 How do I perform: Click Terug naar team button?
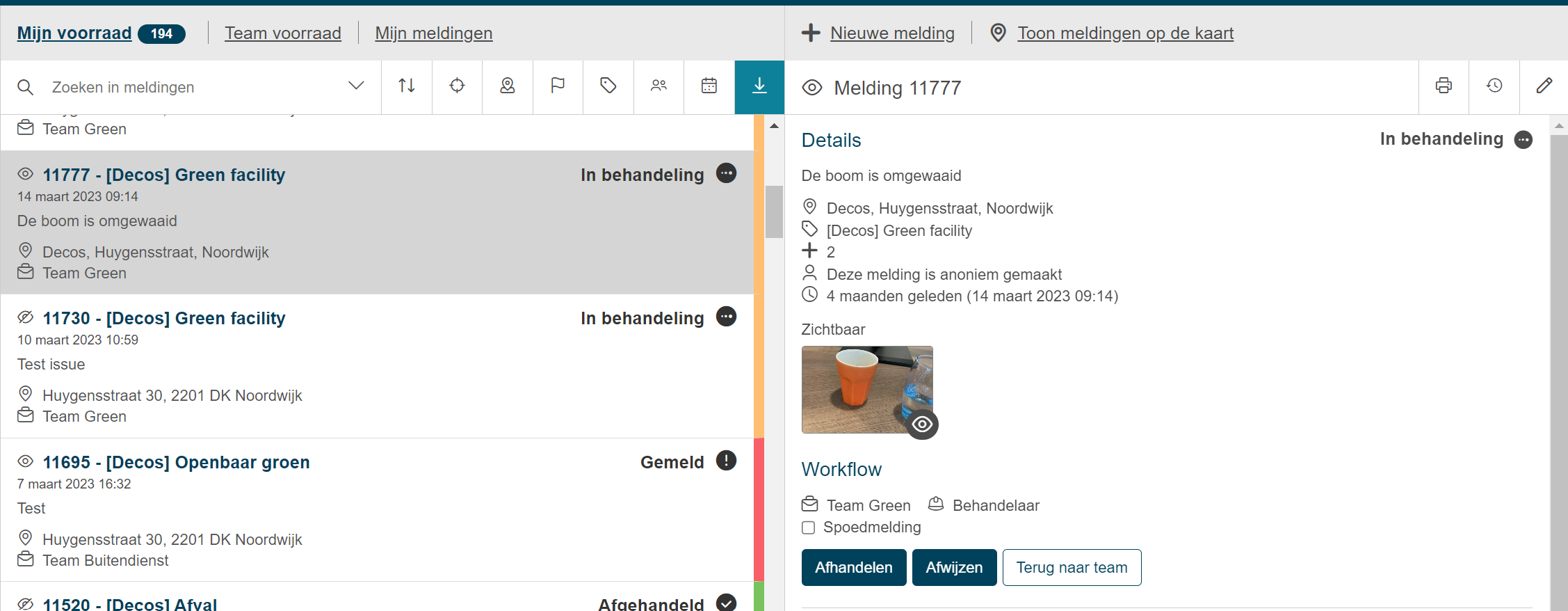1072,567
